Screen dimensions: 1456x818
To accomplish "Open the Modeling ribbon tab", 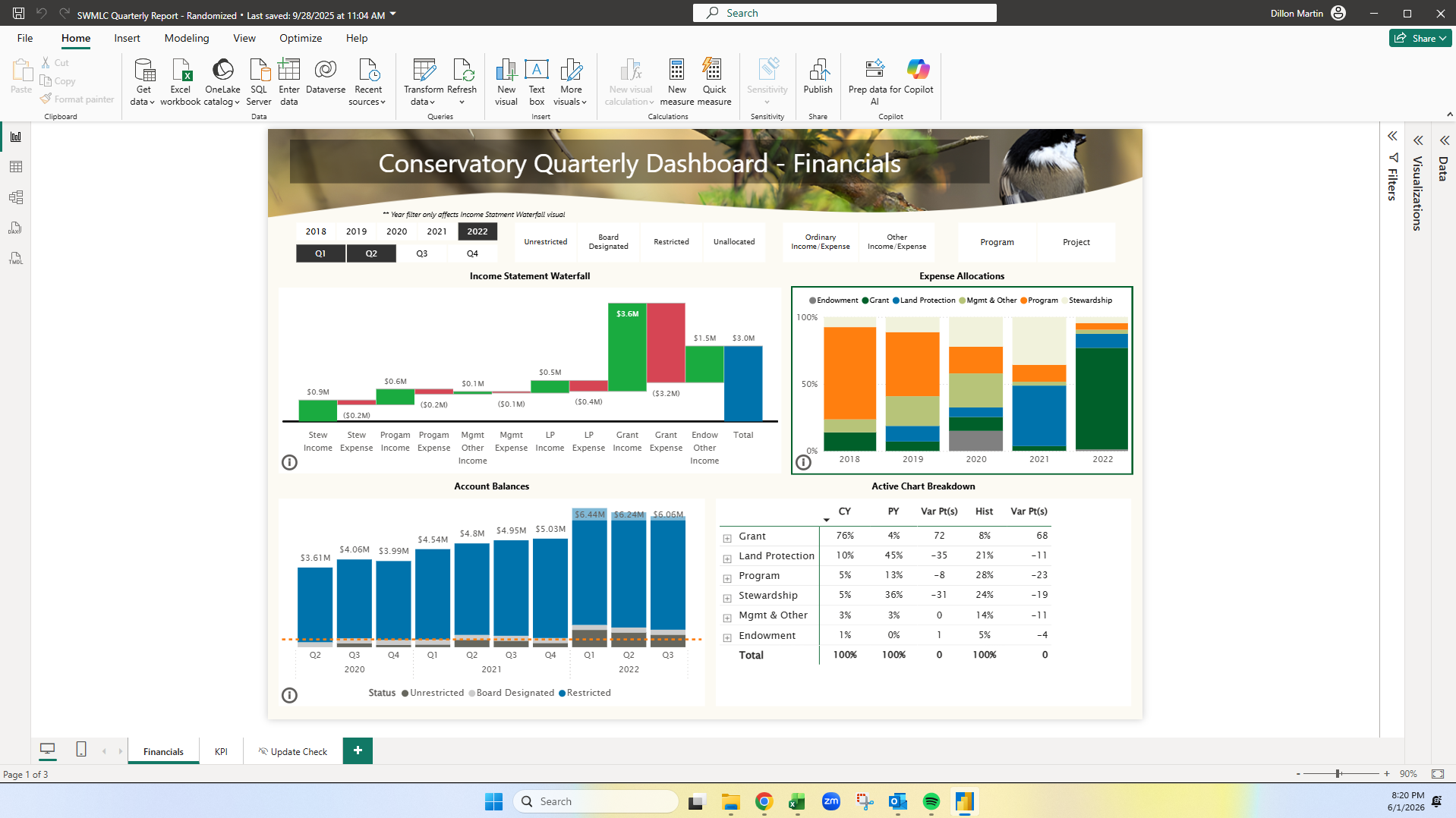I will tap(187, 38).
